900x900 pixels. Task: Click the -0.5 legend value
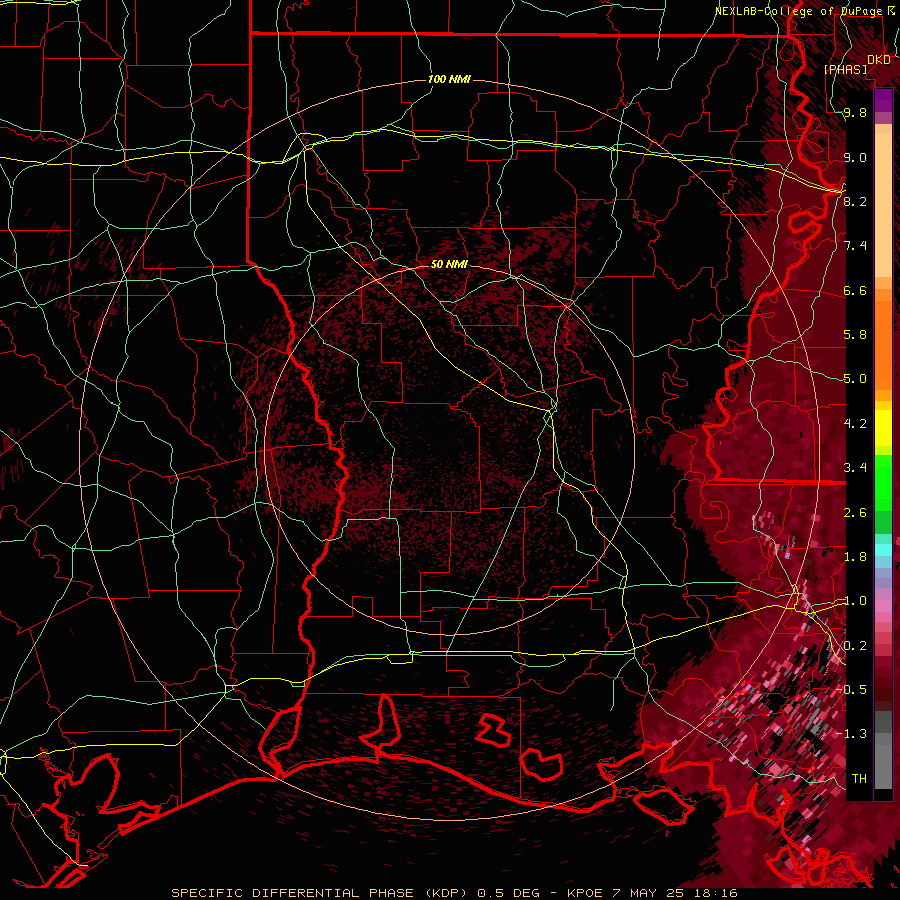click(853, 690)
